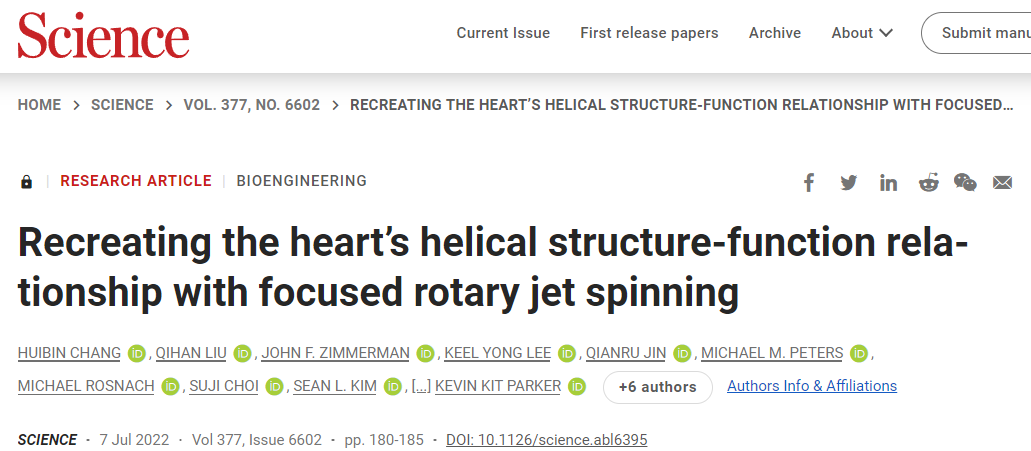This screenshot has height=451, width=1031.
Task: Go to HOME in breadcrumb
Action: 39,105
